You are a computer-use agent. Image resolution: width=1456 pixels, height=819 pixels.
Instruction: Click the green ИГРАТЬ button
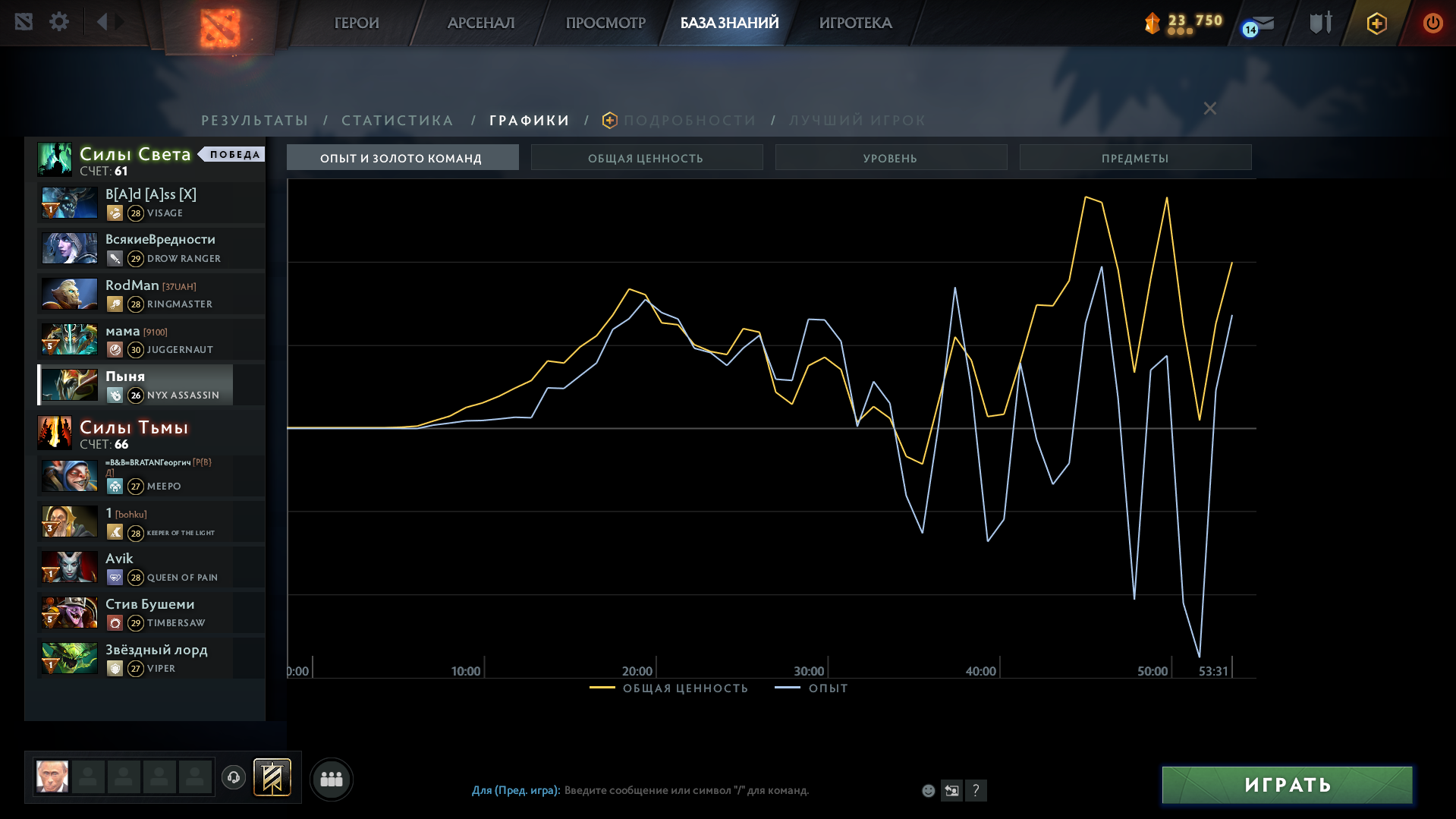[1288, 785]
